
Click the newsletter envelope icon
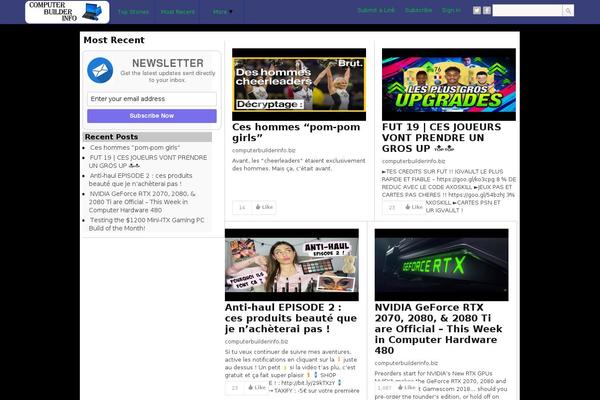point(100,70)
